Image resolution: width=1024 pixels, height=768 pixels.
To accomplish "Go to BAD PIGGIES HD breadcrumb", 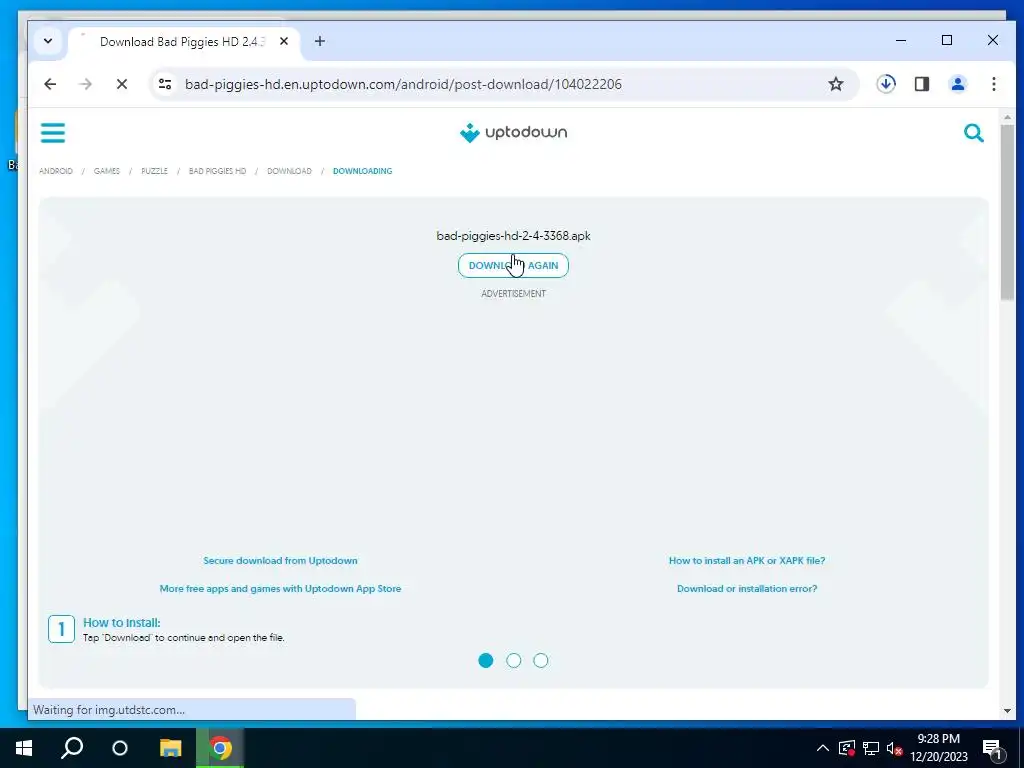I will point(217,171).
